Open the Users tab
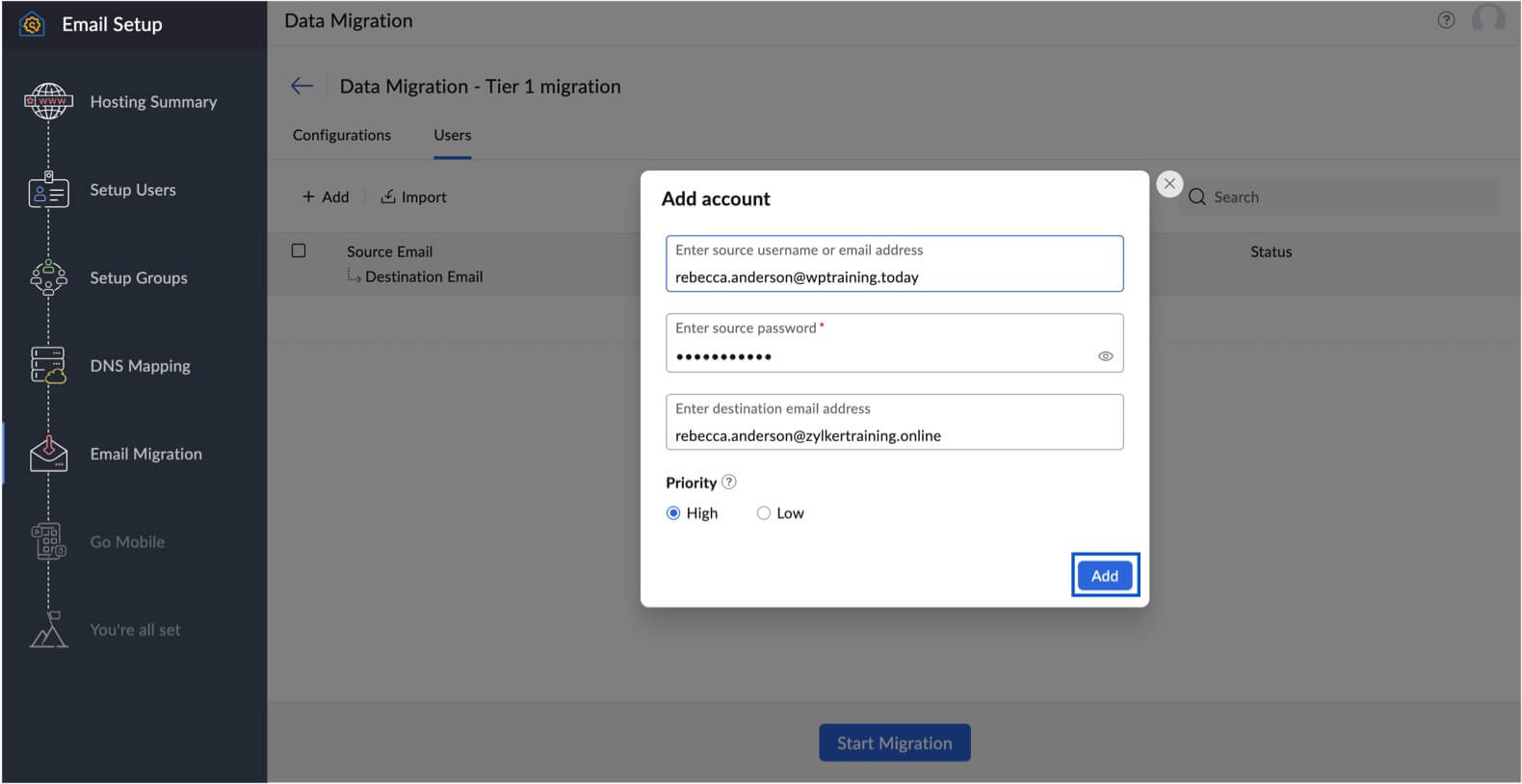 [452, 135]
